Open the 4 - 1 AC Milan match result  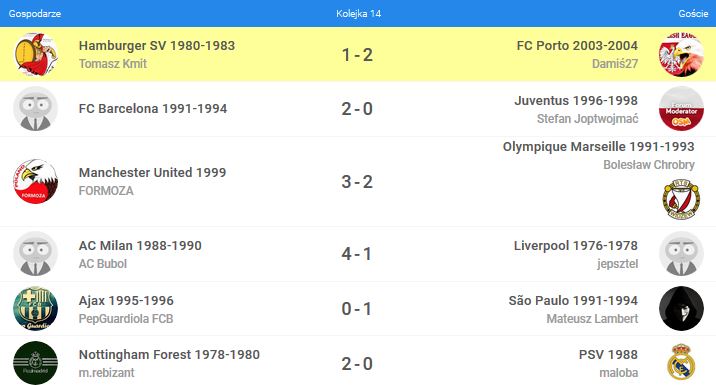click(357, 254)
